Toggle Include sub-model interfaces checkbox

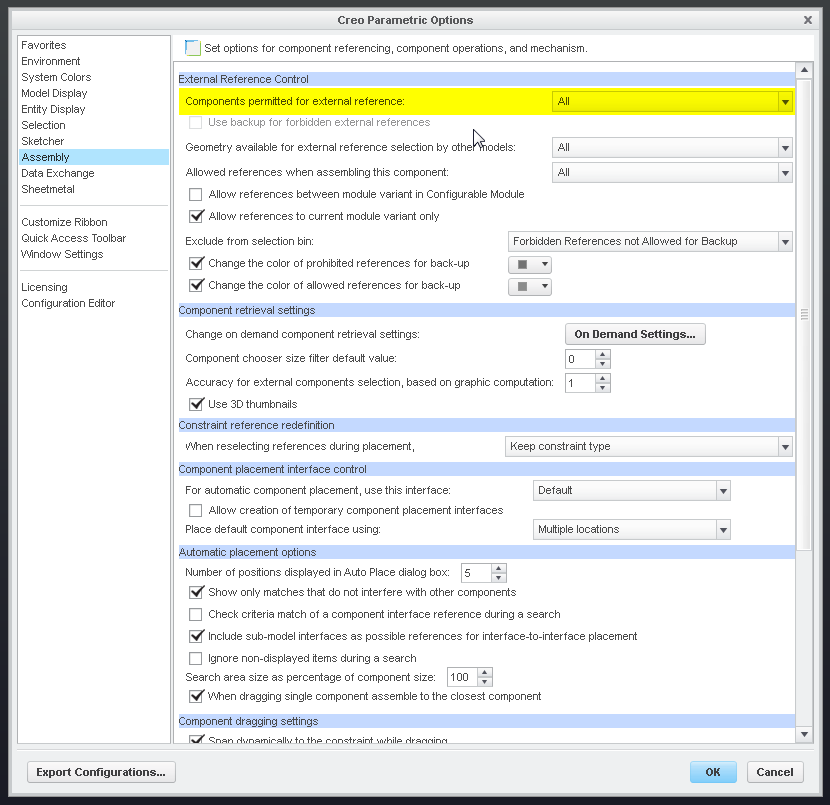pyautogui.click(x=196, y=636)
